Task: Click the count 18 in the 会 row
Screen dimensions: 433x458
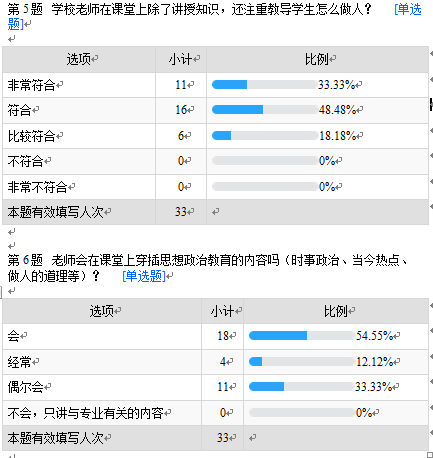Action: (223, 335)
